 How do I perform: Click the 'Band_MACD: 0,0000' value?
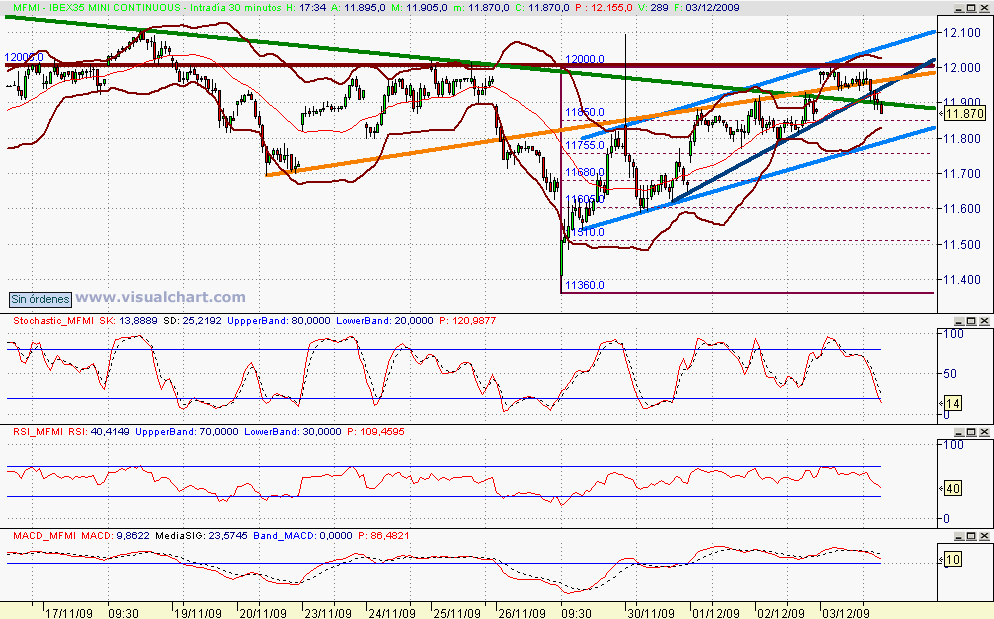click(x=303, y=536)
